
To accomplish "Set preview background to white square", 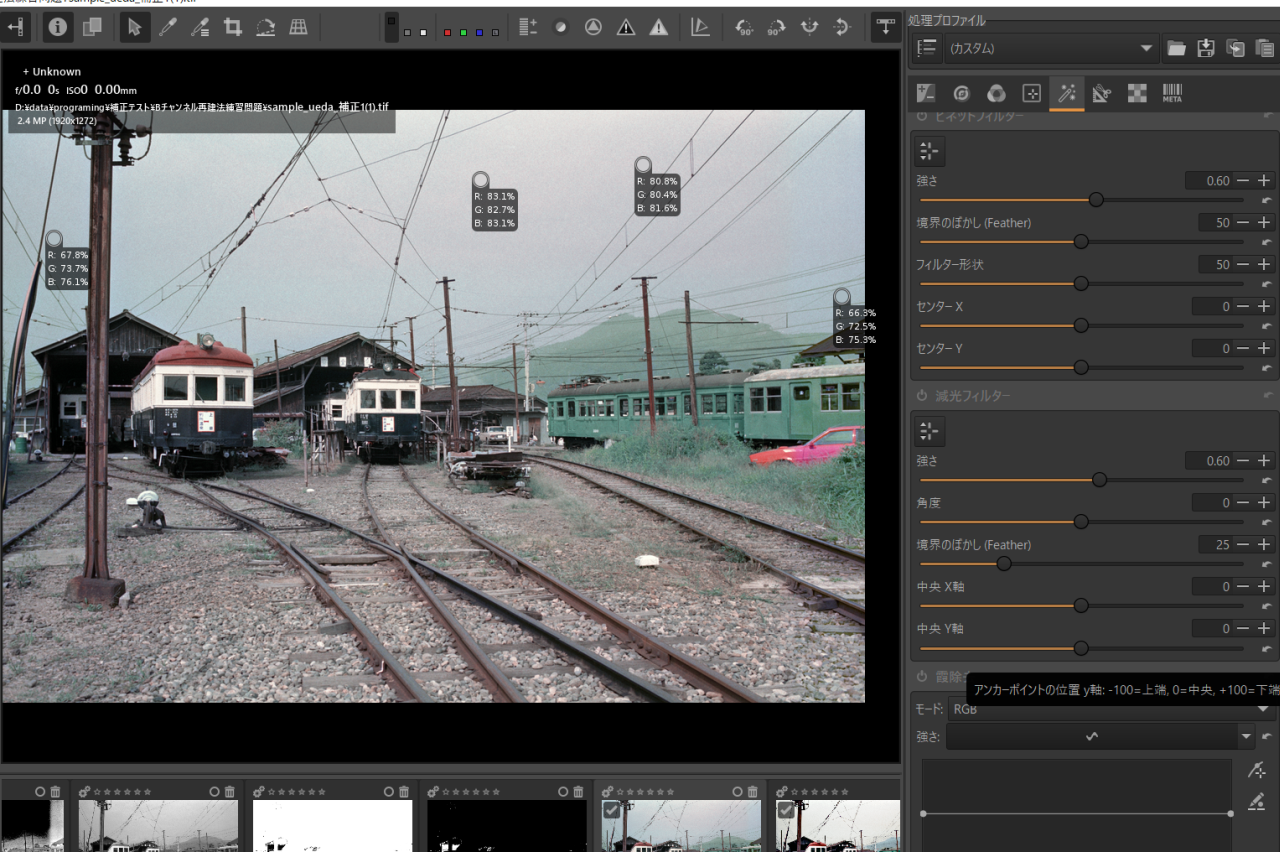I will 423,33.
